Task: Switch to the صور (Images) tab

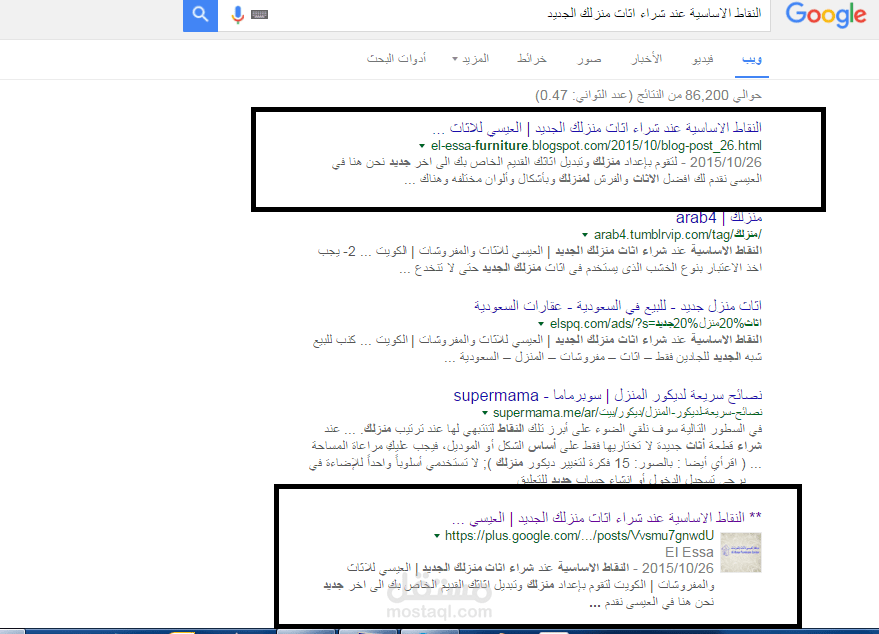Action: pos(590,58)
